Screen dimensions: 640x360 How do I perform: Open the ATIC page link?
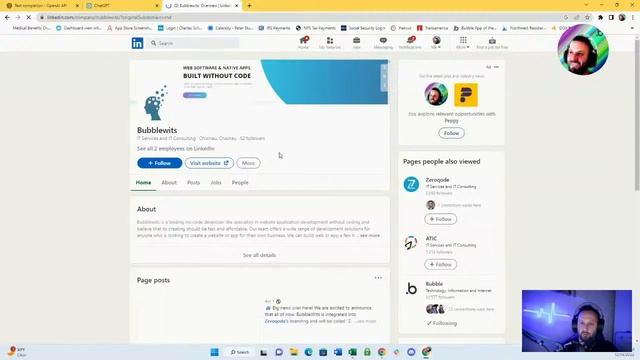point(431,238)
